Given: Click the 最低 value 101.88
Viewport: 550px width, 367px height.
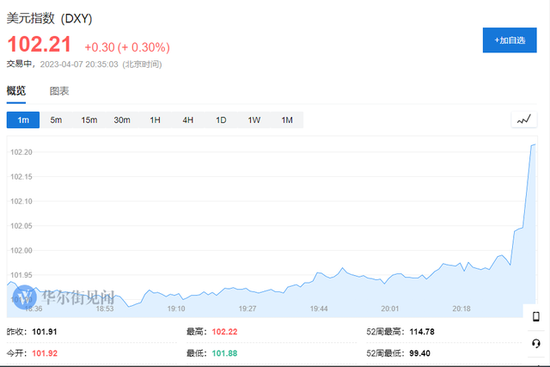Looking at the screenshot, I should [x=224, y=353].
